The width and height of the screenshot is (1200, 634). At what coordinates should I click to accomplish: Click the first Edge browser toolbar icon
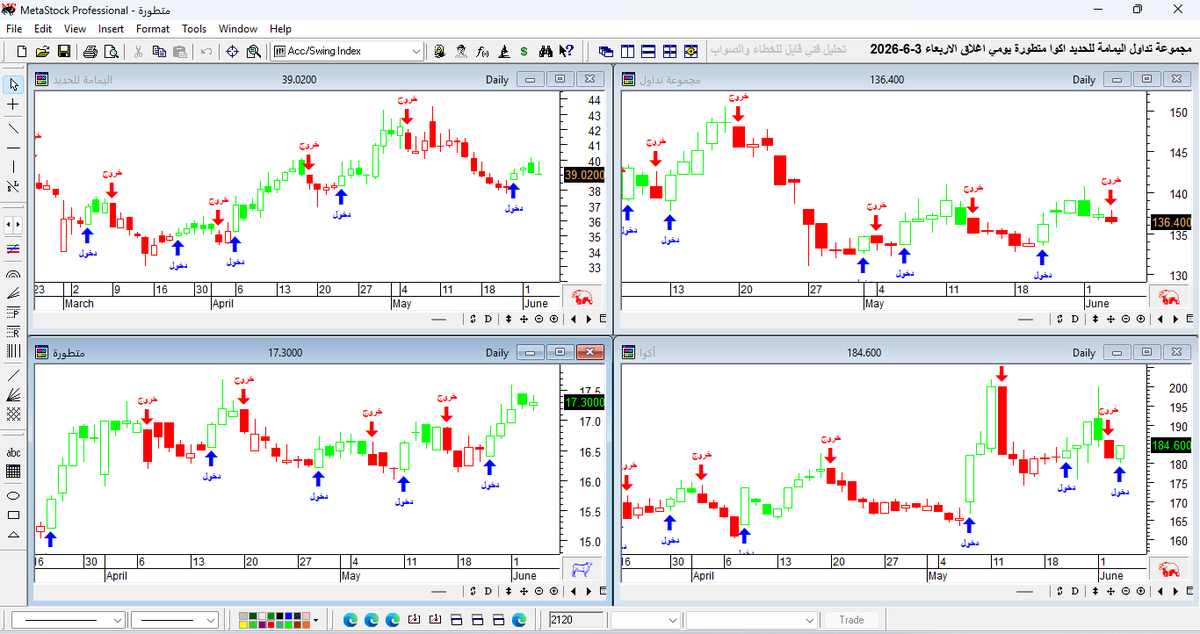(x=350, y=620)
